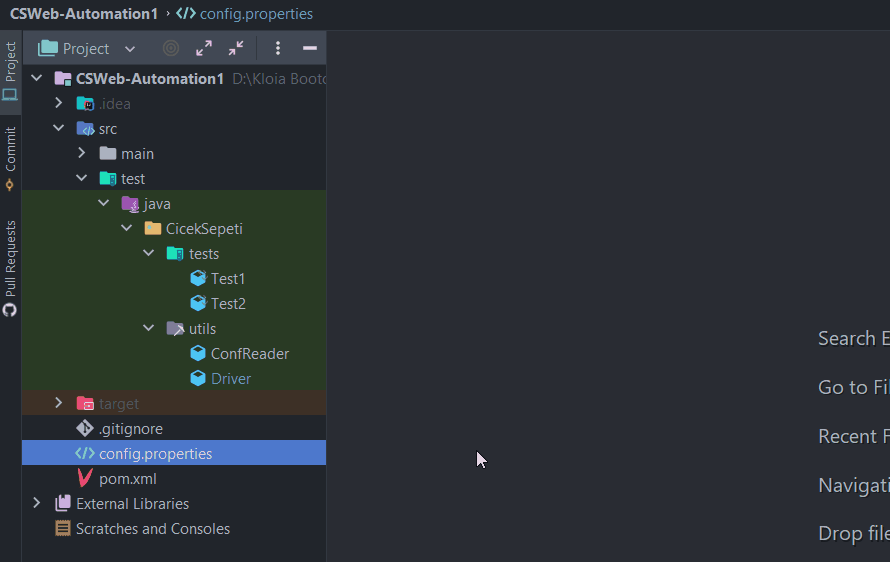Expand External Libraries node
The height and width of the screenshot is (562, 890).
[36, 502]
